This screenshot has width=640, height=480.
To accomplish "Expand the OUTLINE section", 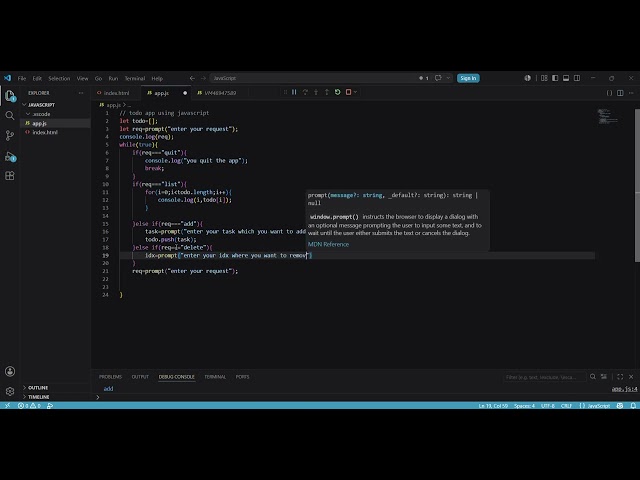I will coord(38,387).
